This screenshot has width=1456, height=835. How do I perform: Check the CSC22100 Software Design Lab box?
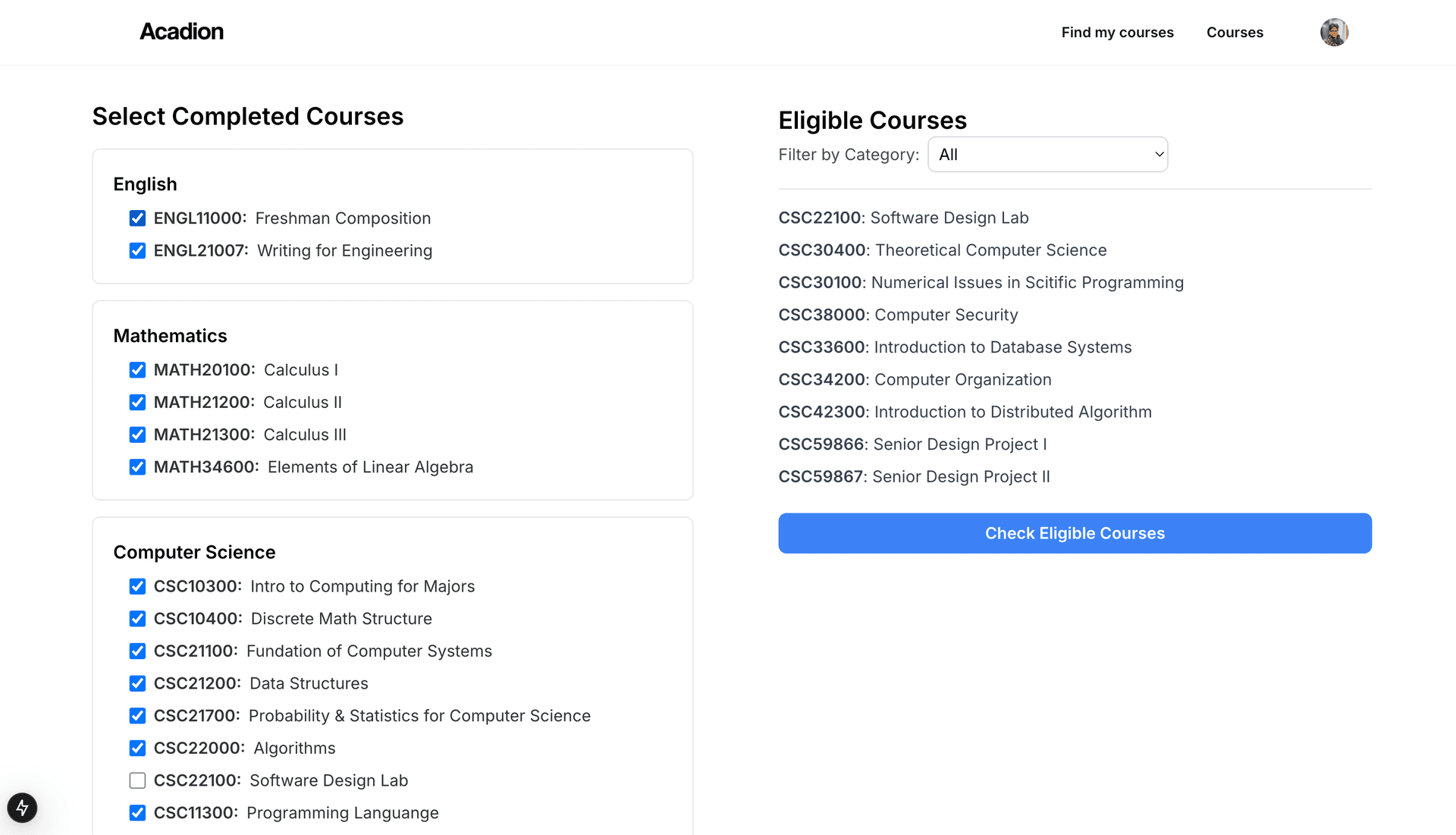click(137, 780)
